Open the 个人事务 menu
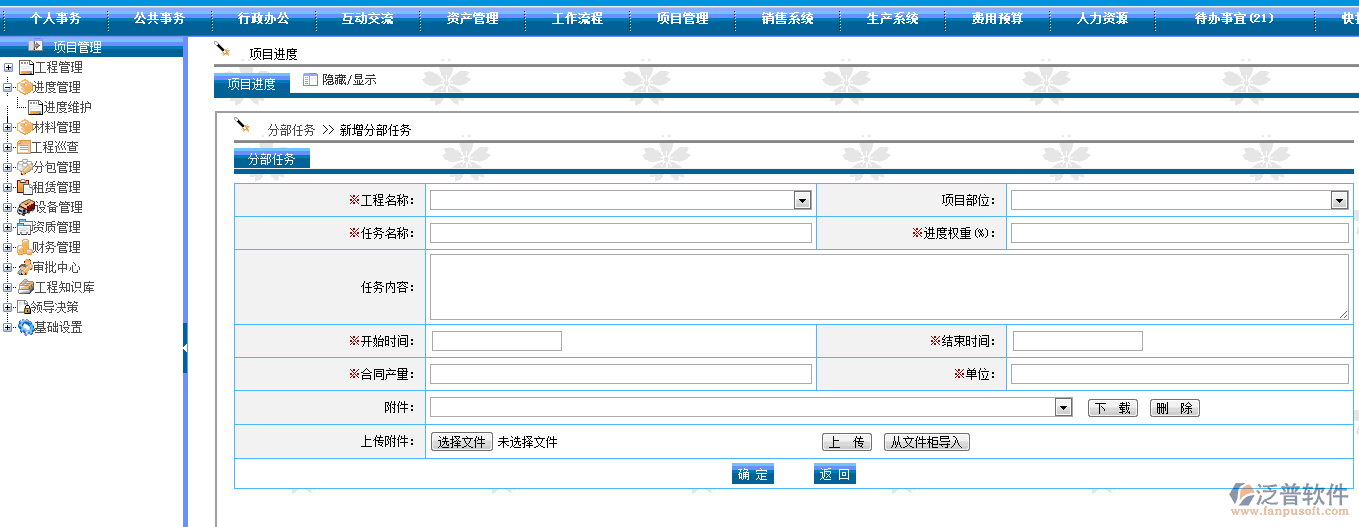The height and width of the screenshot is (527, 1359). tap(55, 19)
